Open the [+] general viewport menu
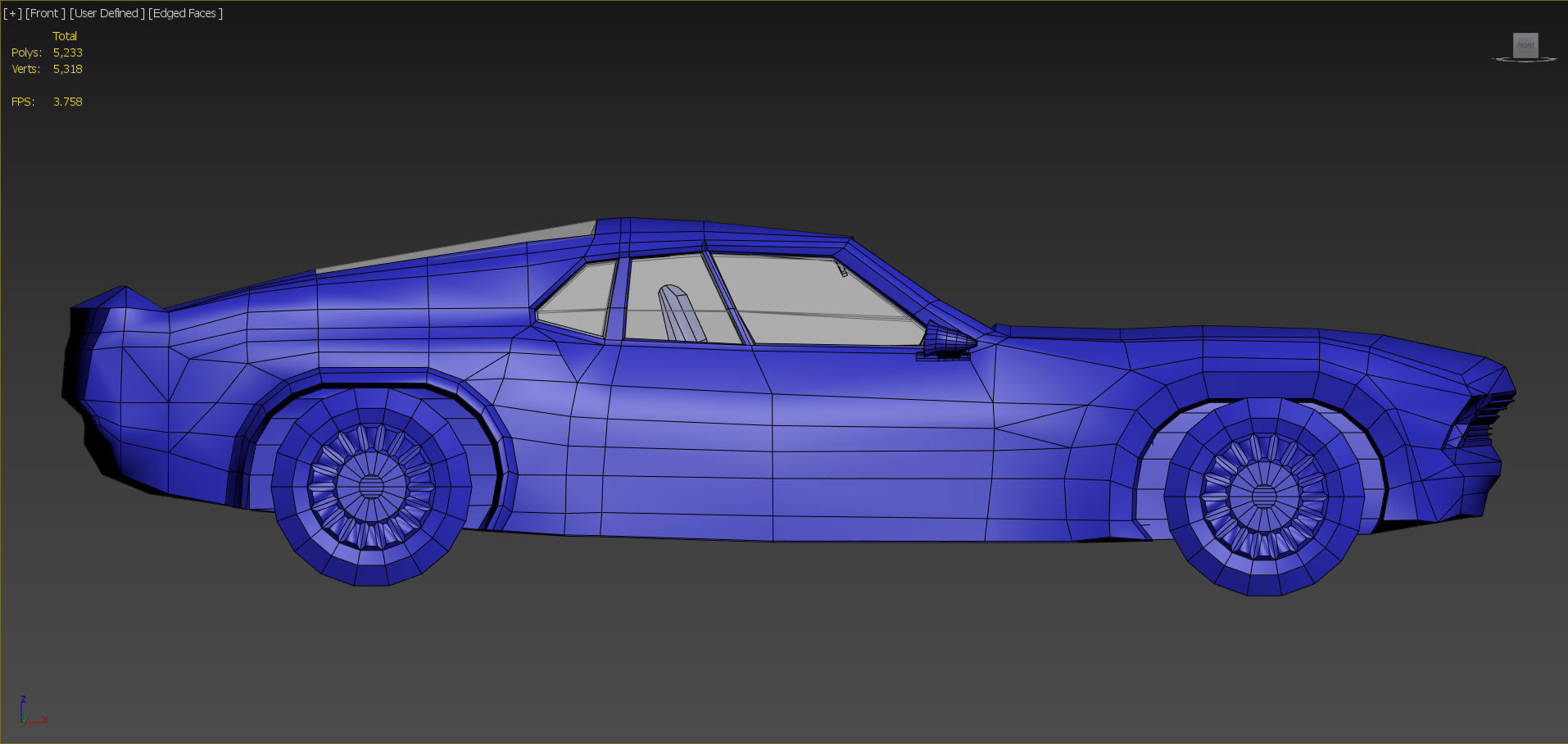Screen dimensions: 1568x744 (12, 13)
